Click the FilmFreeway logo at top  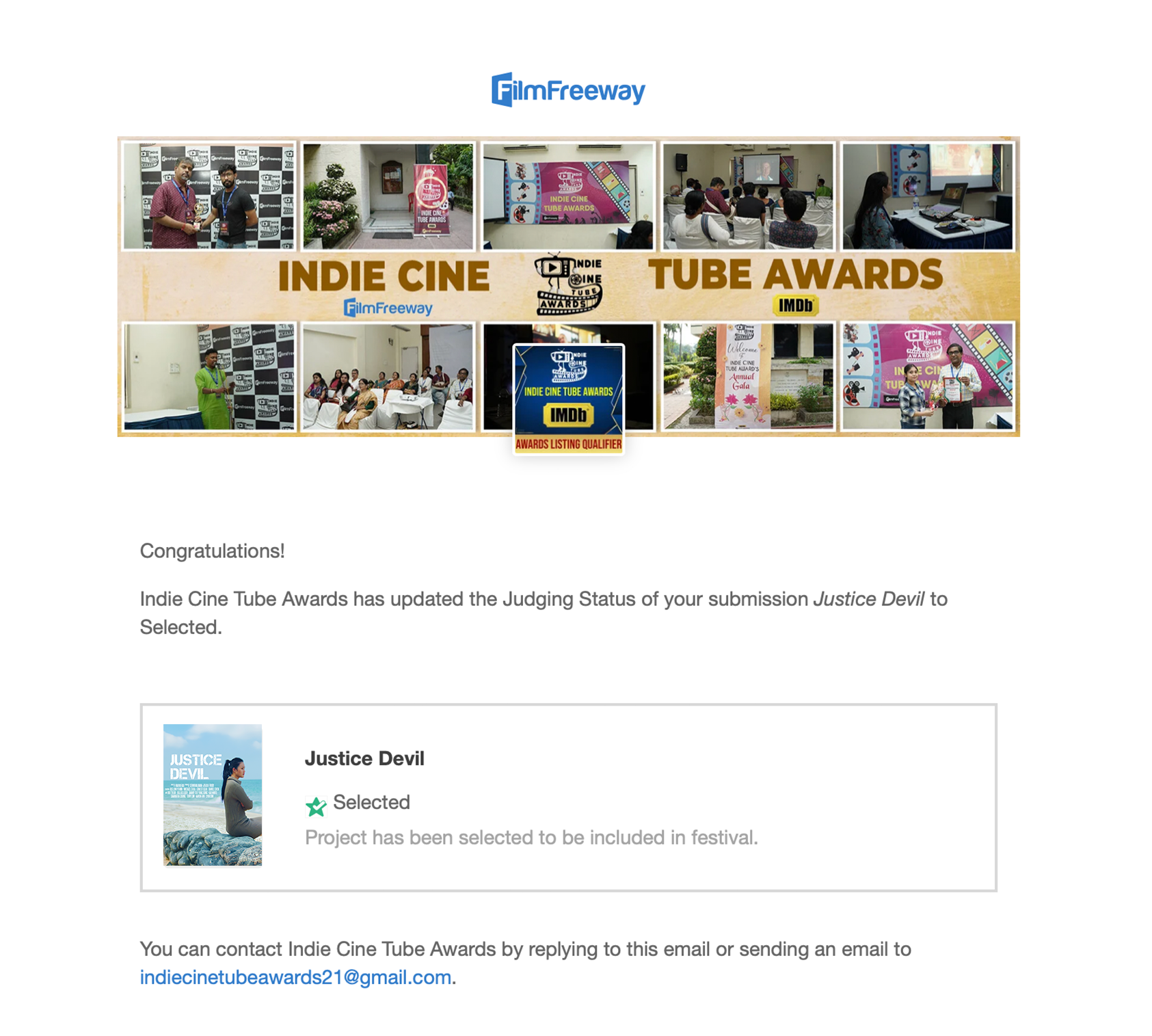point(568,90)
